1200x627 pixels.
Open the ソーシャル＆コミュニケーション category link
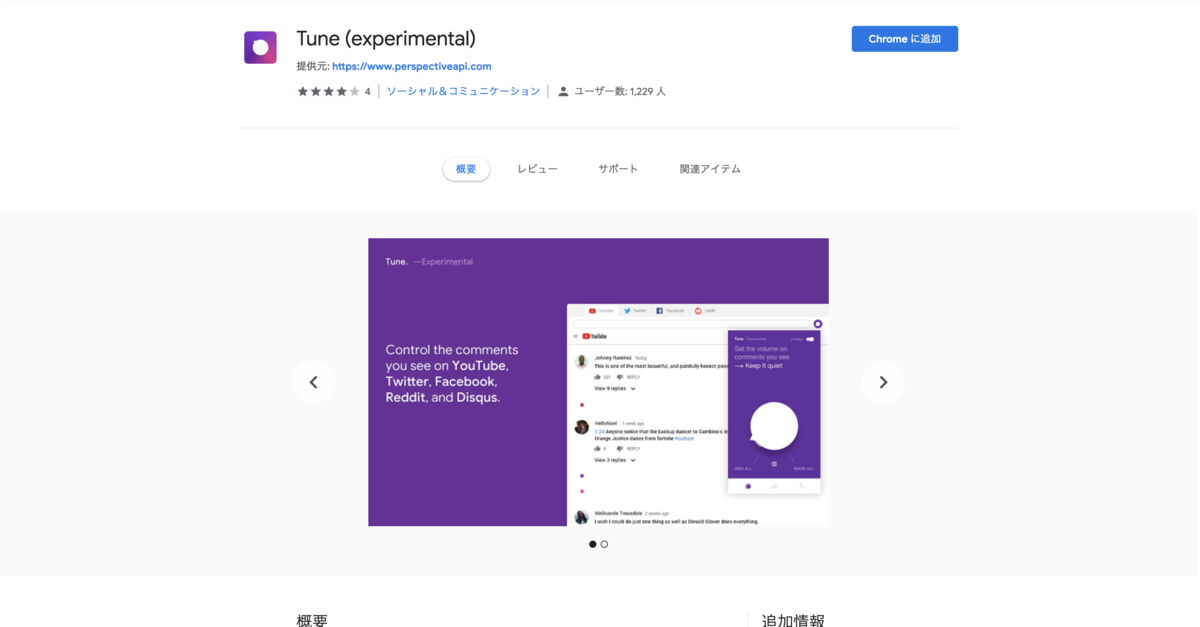pyautogui.click(x=463, y=91)
